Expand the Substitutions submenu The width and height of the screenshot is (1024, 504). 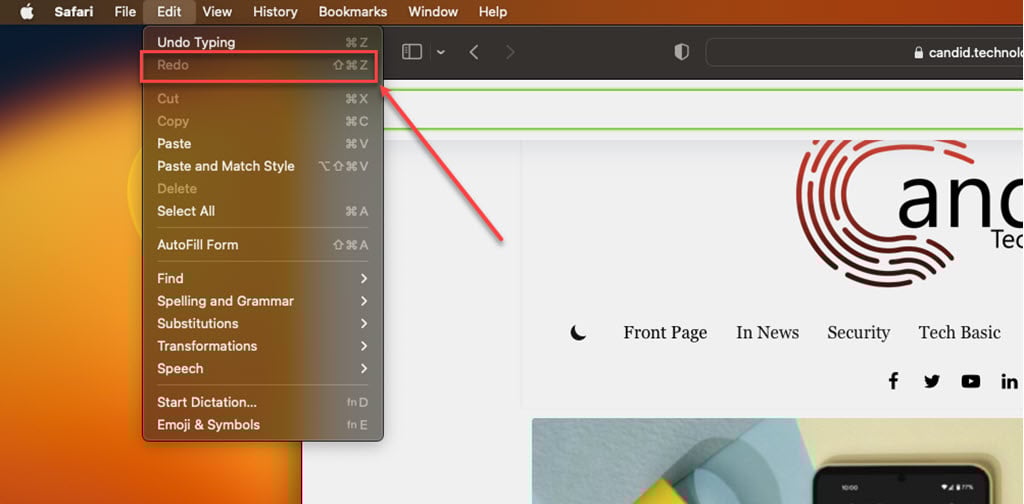(263, 324)
